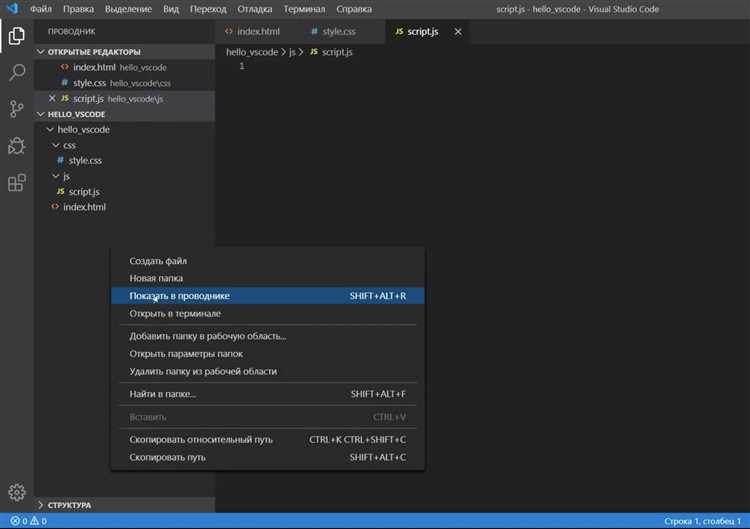
Task: Select Найти в папке menu entry
Action: (267, 394)
